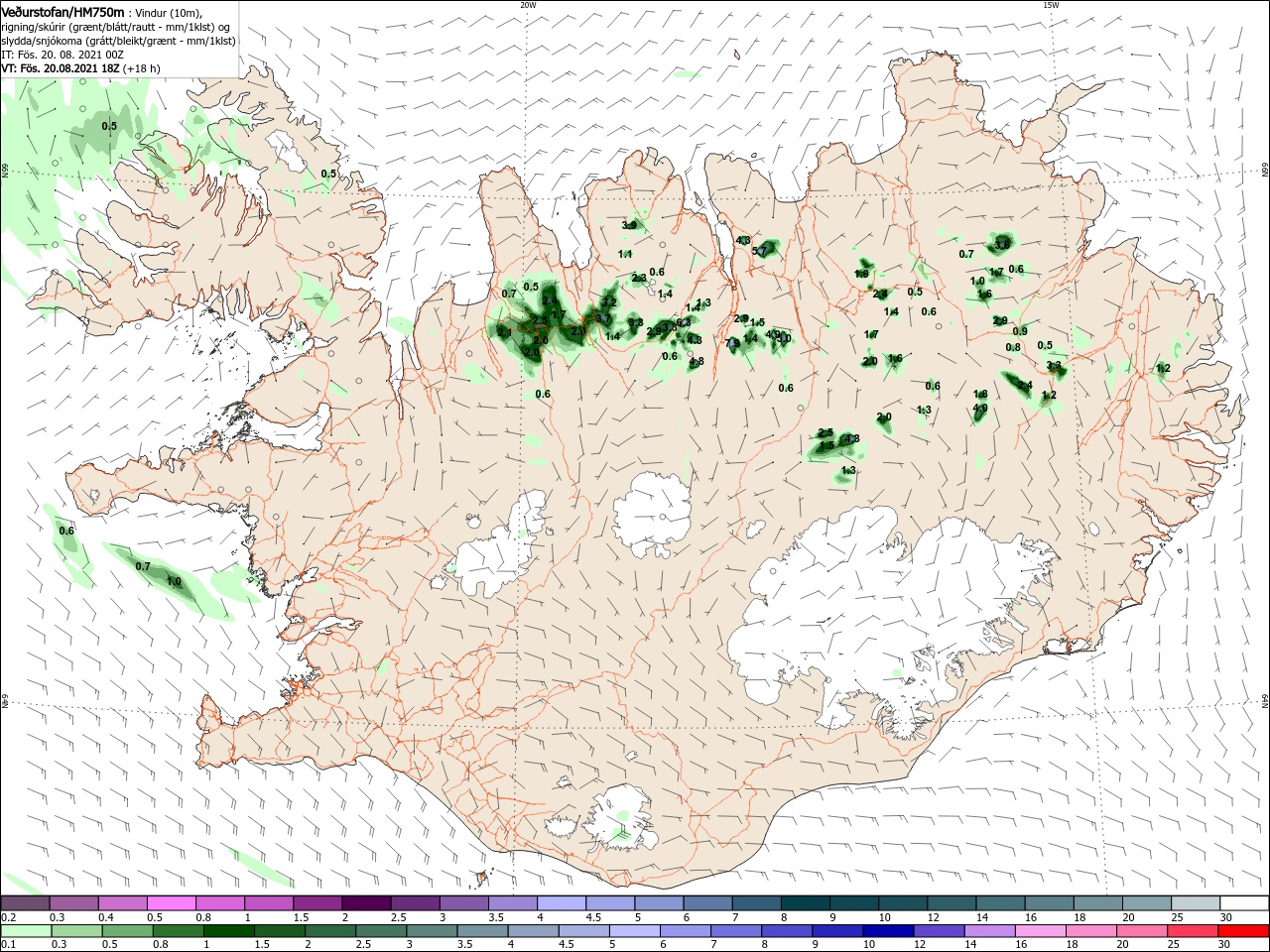This screenshot has height=952, width=1270.
Task: Select the light mint green 0.1 legend swatch
Action: tap(25, 931)
